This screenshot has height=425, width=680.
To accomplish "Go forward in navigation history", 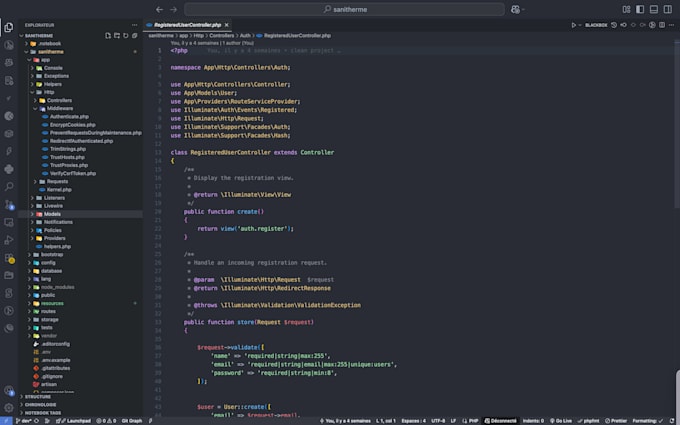I will pos(173,9).
